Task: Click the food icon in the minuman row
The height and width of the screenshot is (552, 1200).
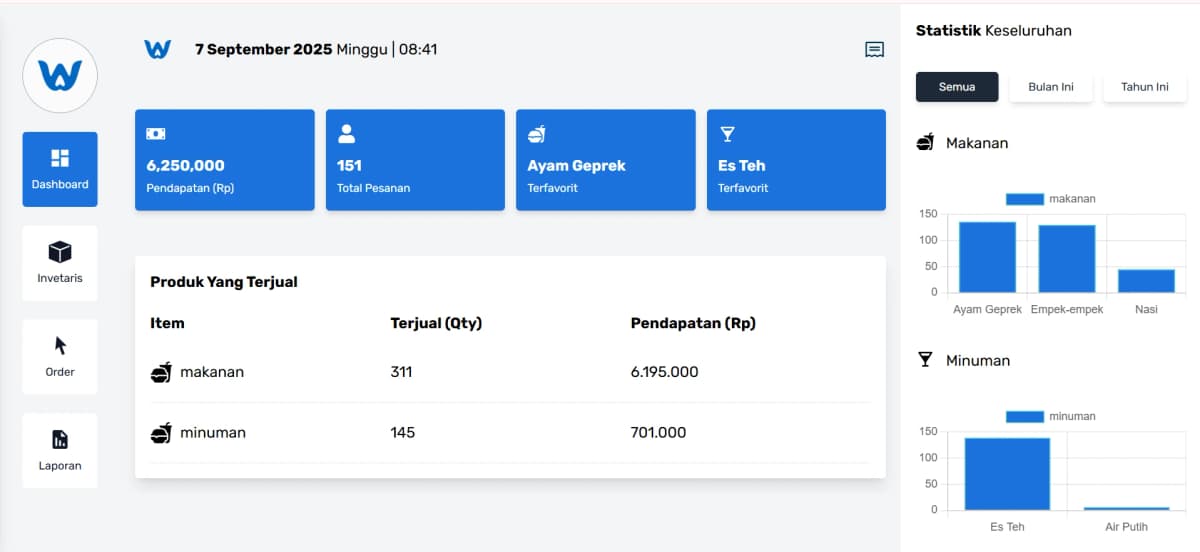Action: tap(161, 433)
